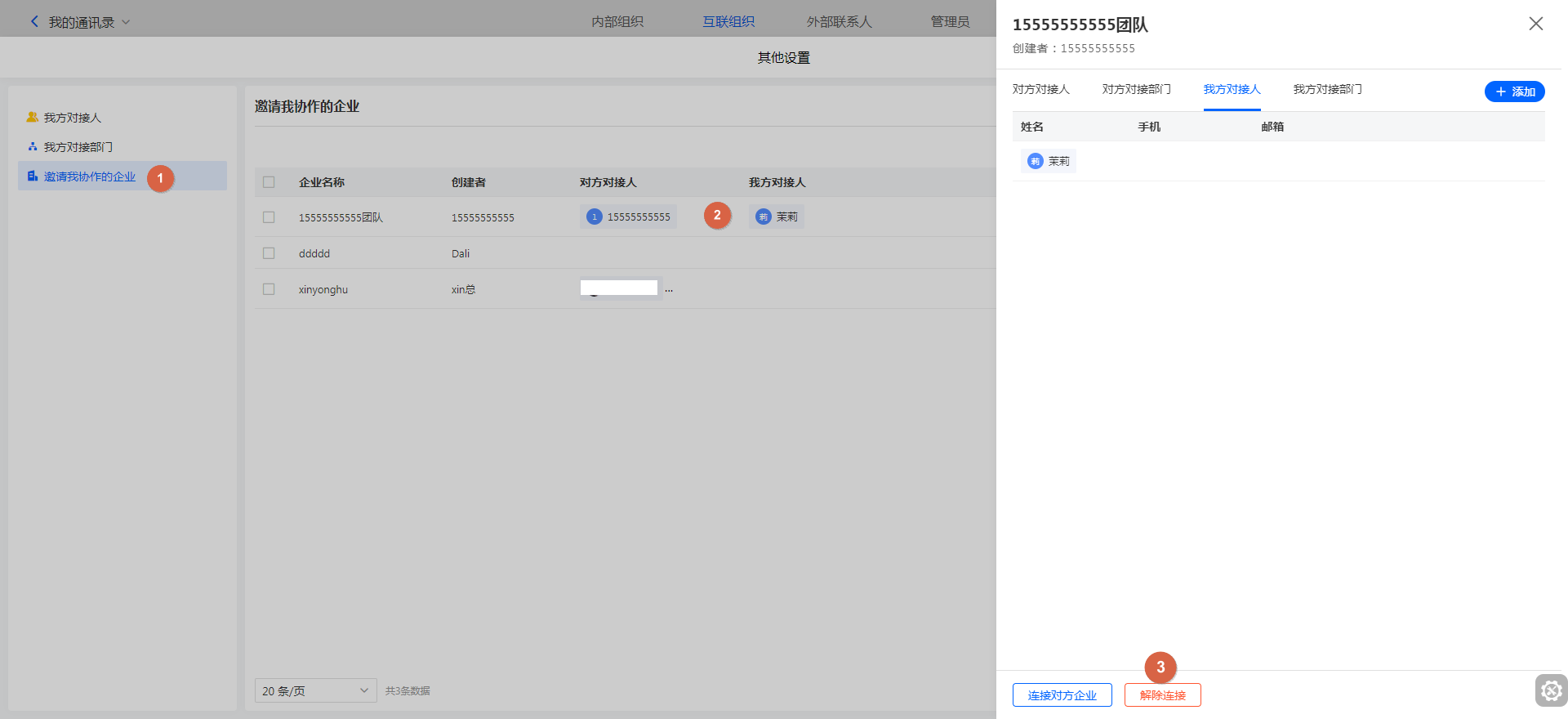
Task: Close the 15555555555团队 detail panel
Action: pos(1535,24)
